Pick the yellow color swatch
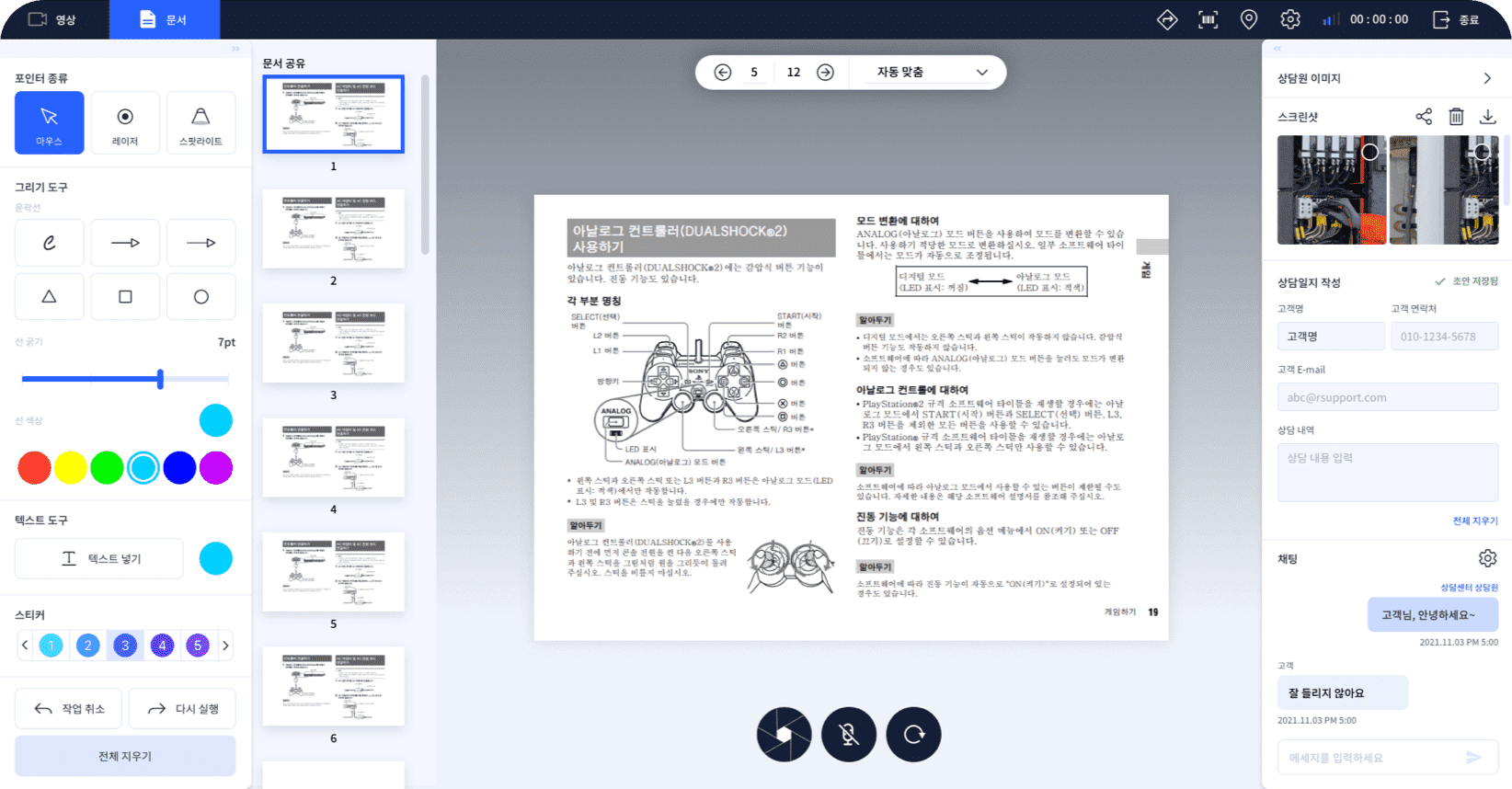1512x789 pixels. click(71, 467)
